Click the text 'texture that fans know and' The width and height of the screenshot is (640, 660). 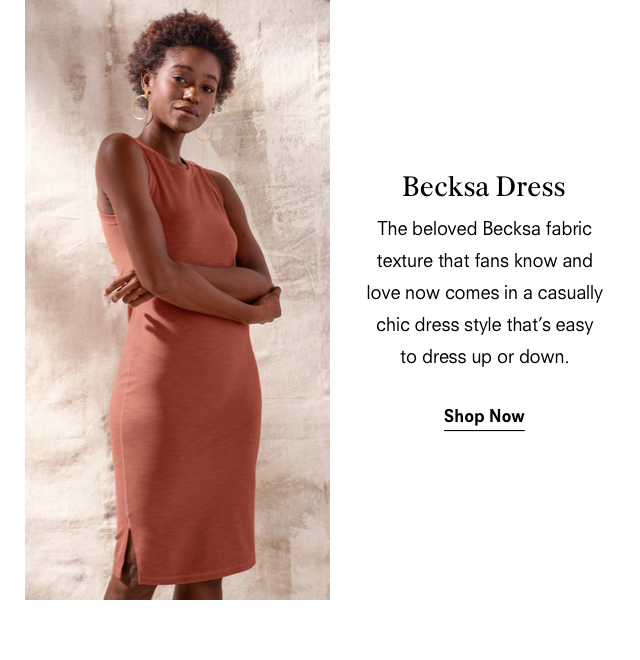[x=484, y=261]
